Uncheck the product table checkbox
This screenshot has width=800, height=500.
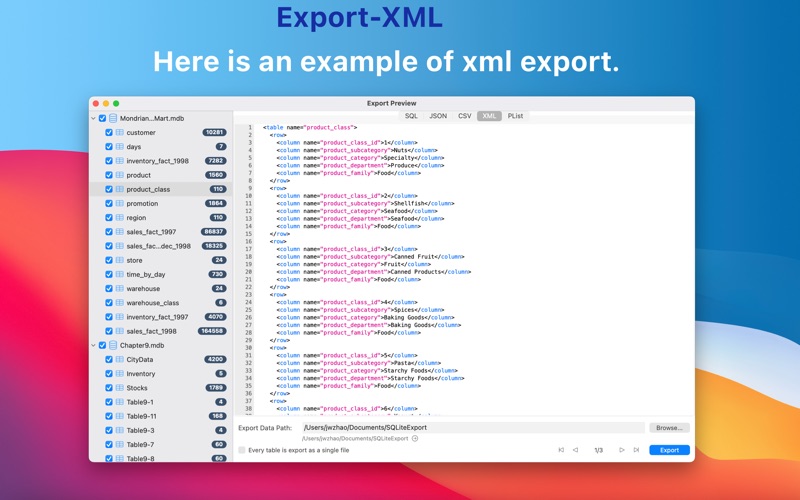[109, 175]
